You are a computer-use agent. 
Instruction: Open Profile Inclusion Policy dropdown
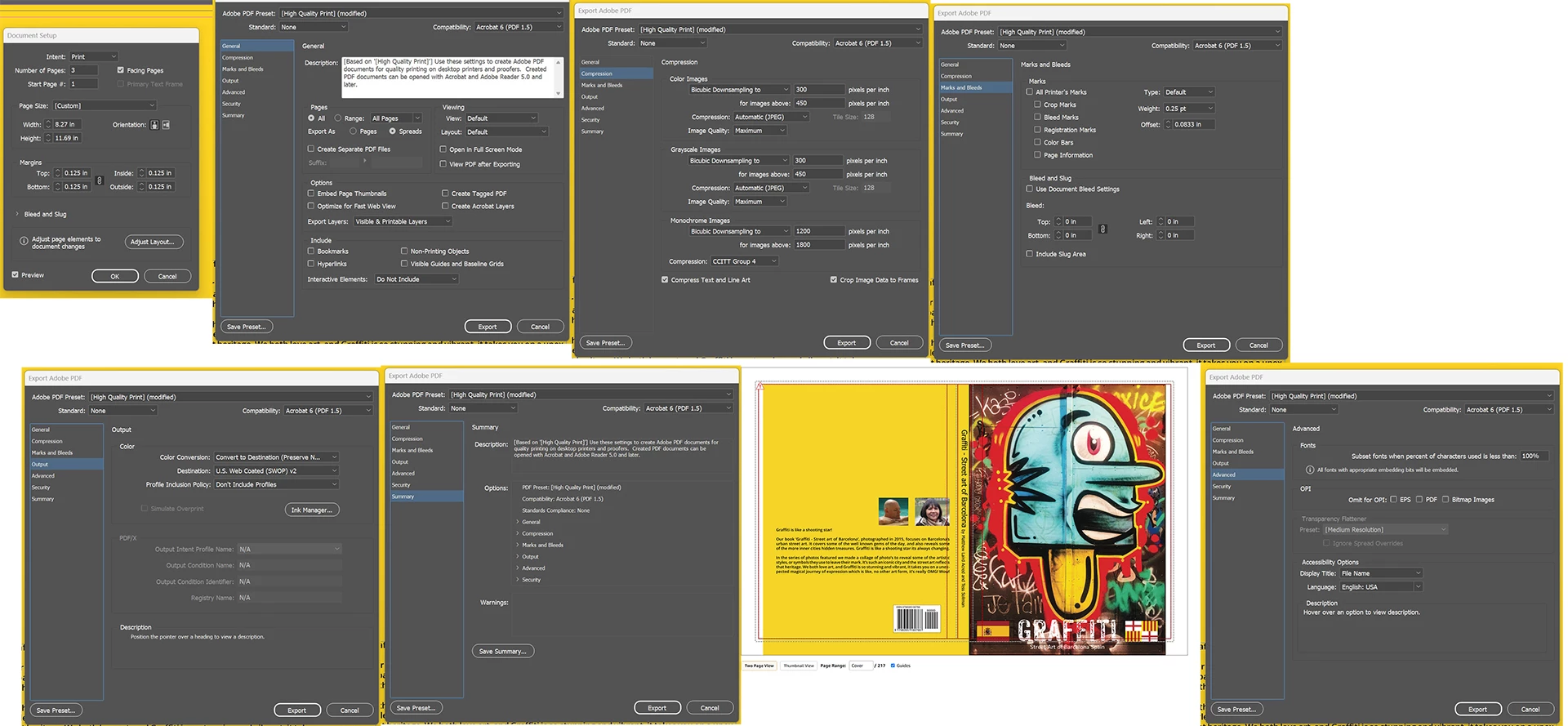click(277, 485)
